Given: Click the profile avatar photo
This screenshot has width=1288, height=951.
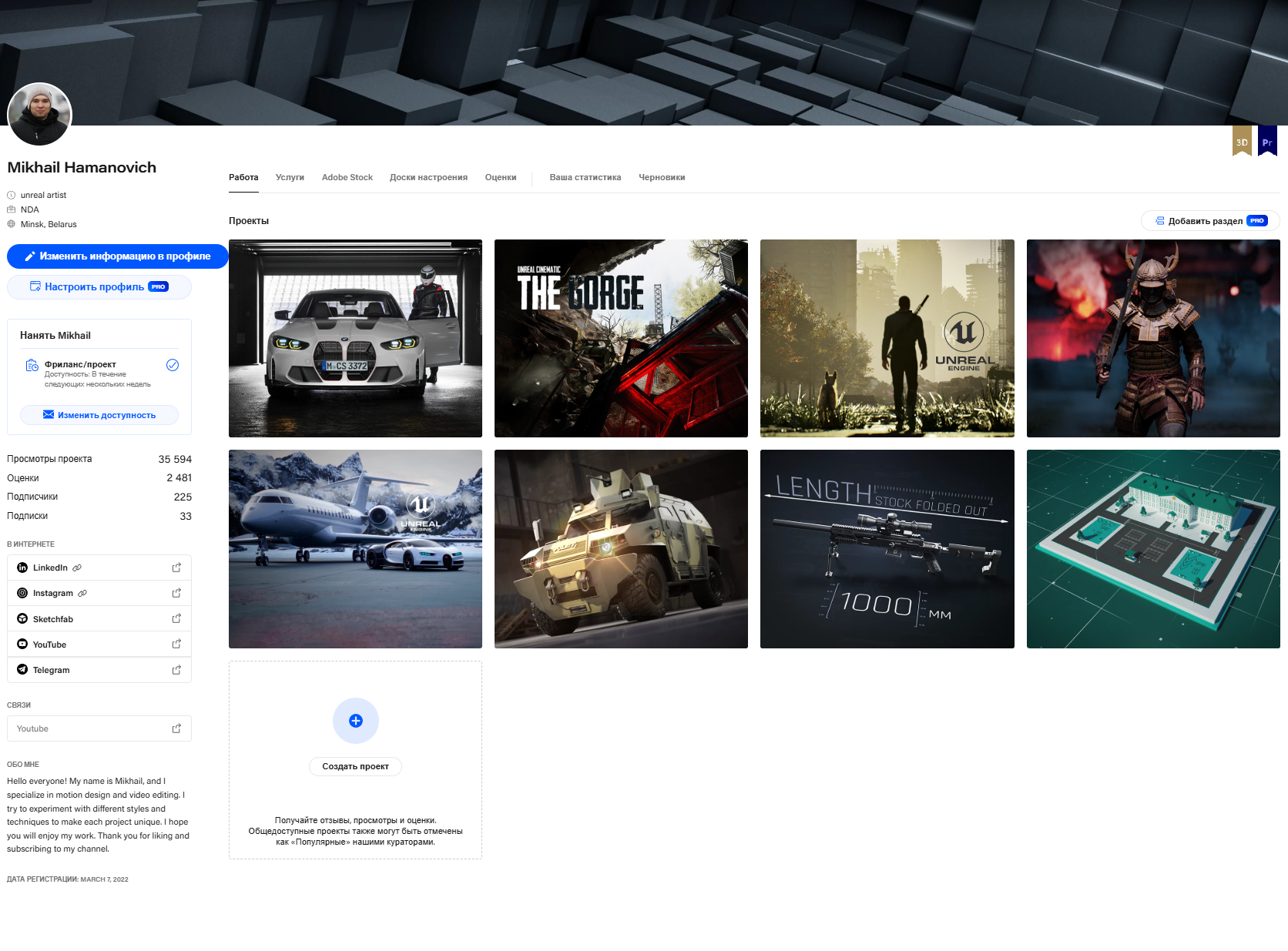Looking at the screenshot, I should 39,115.
